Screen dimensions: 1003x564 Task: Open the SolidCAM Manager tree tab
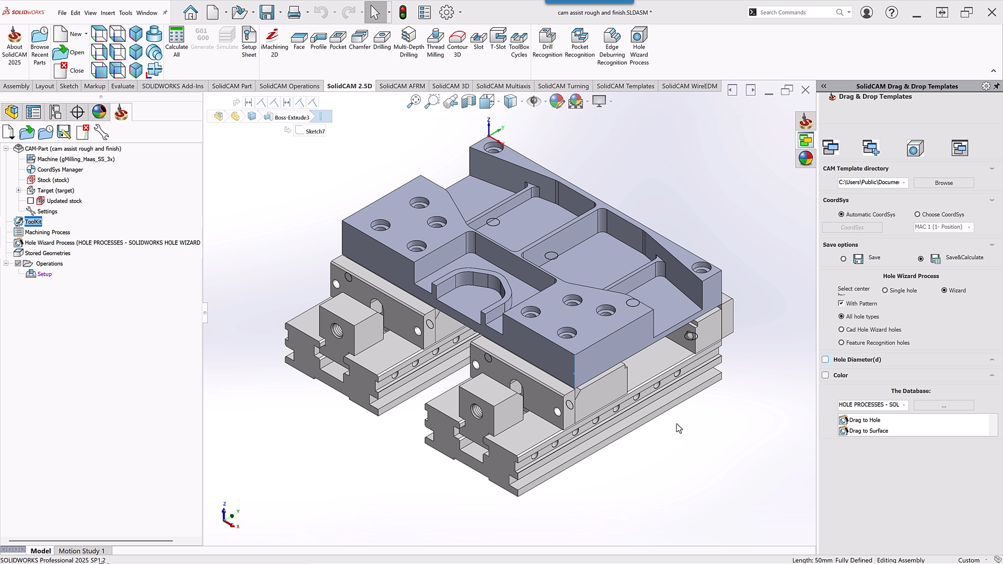point(121,112)
